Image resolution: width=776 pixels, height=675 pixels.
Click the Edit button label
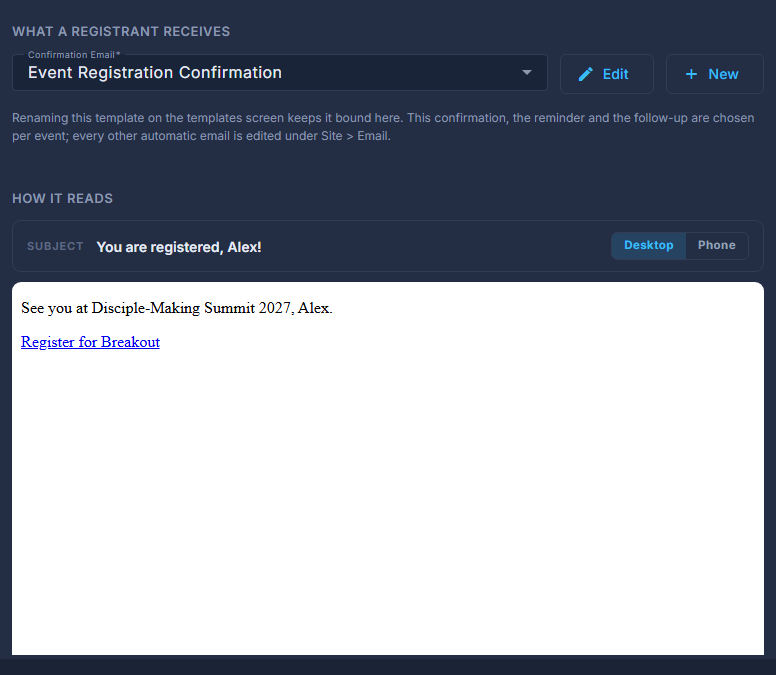[x=615, y=74]
